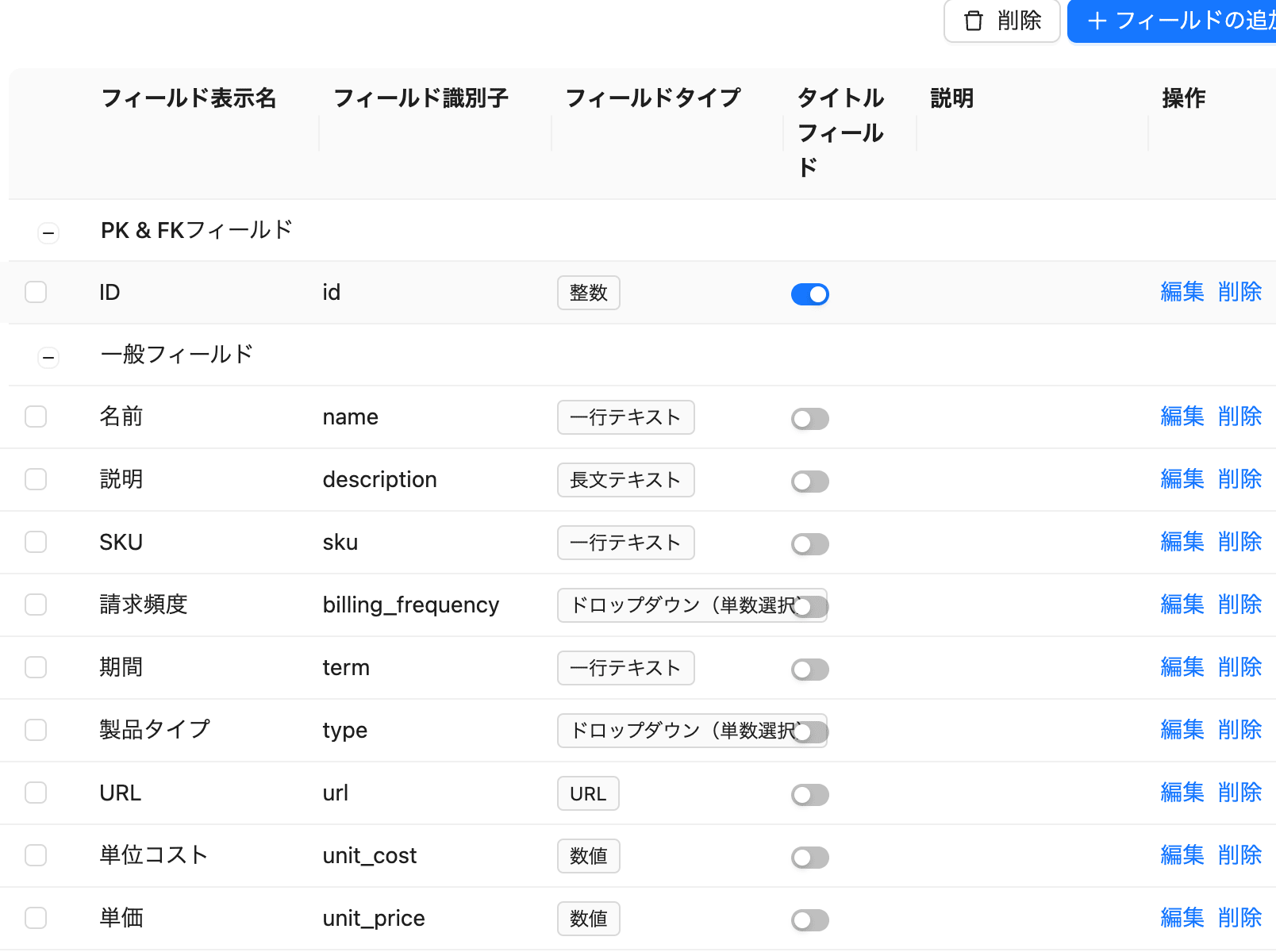Edit the type field via 編集
The image size is (1276, 952).
point(1182,730)
